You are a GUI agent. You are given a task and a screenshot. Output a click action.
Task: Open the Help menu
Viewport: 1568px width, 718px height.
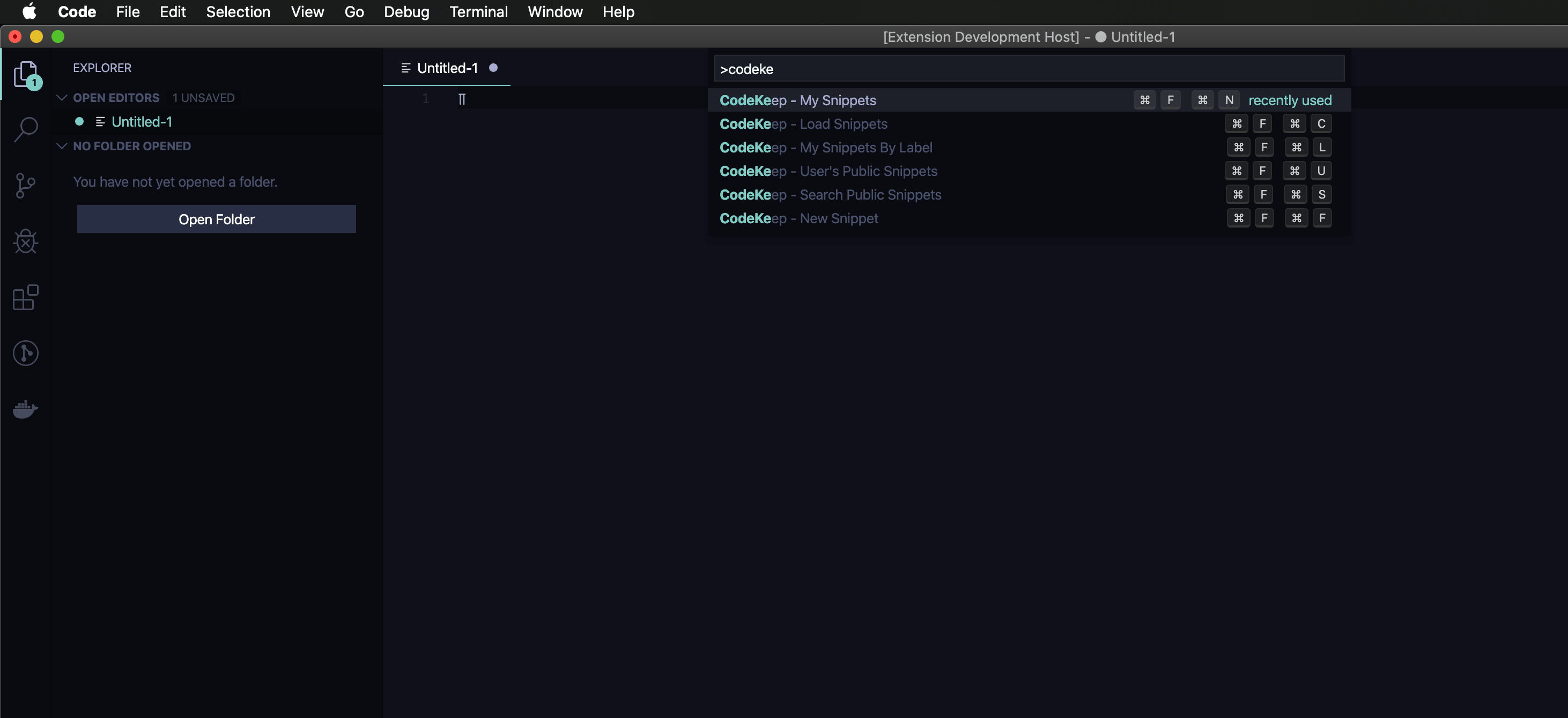click(x=618, y=12)
